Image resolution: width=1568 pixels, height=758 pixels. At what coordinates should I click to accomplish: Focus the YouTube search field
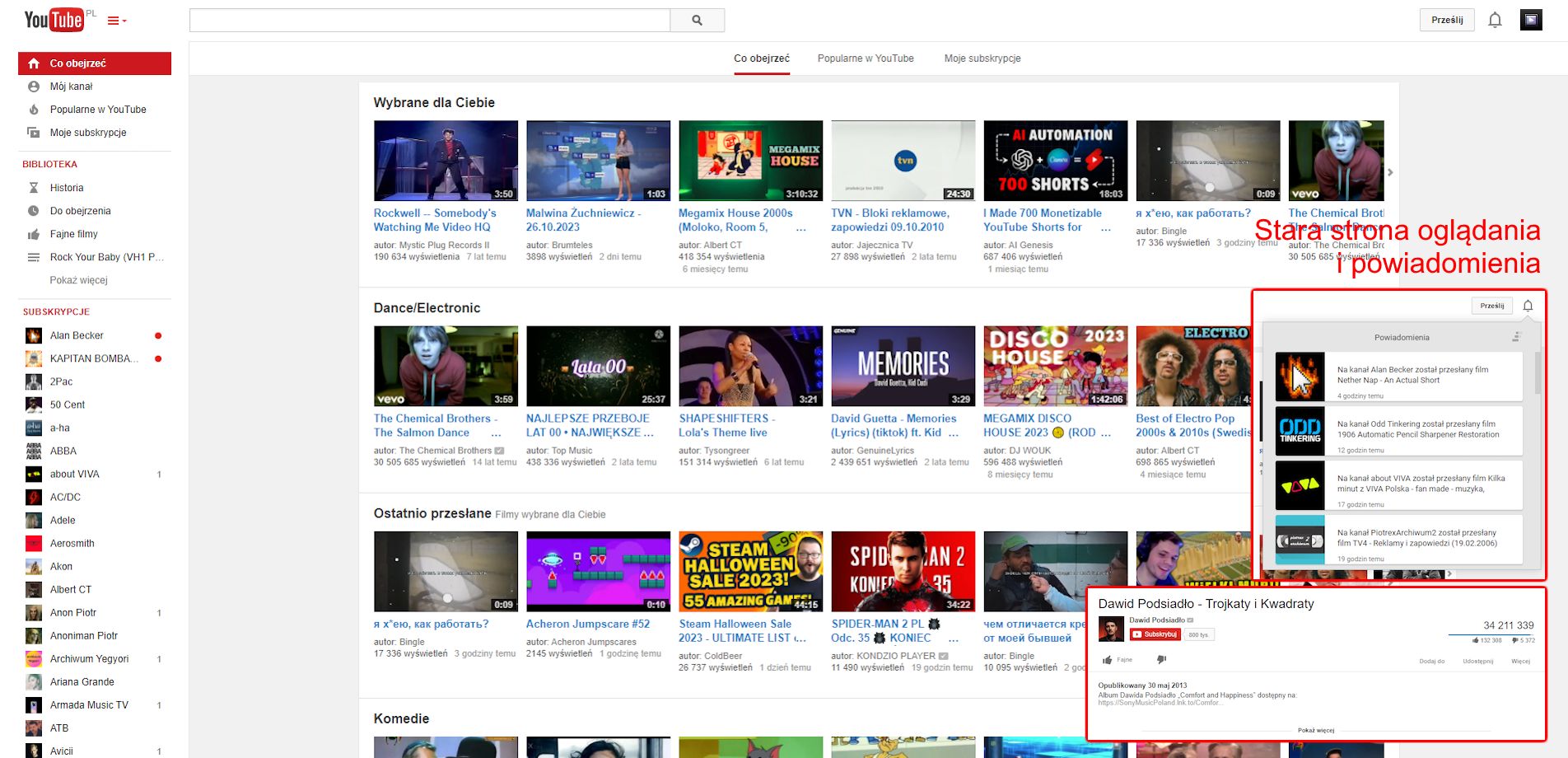(430, 21)
